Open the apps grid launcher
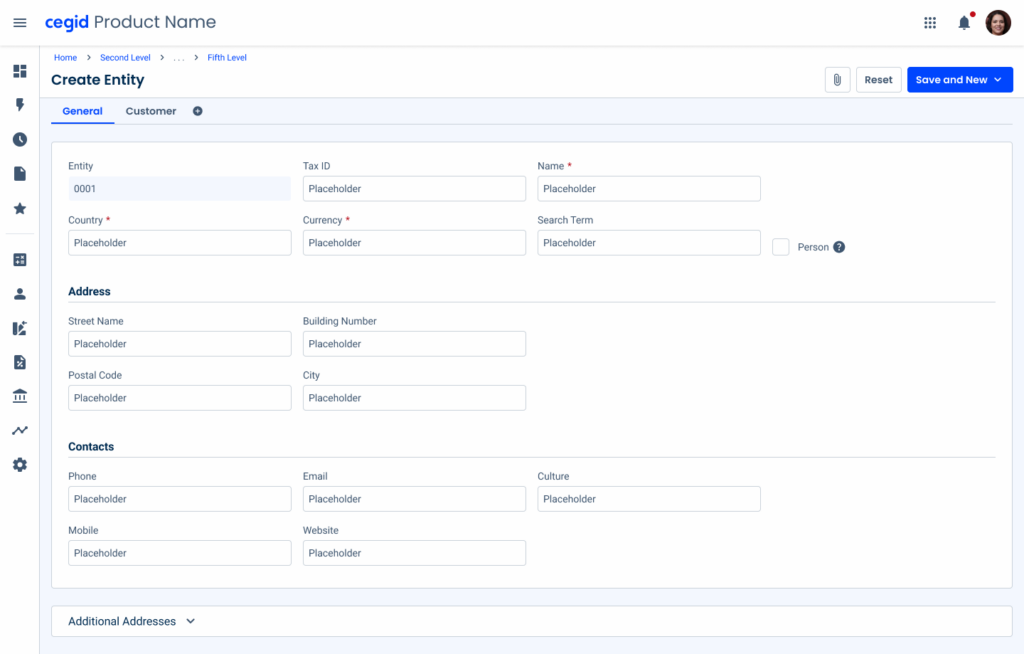Viewport: 1024px width, 654px height. [x=930, y=23]
